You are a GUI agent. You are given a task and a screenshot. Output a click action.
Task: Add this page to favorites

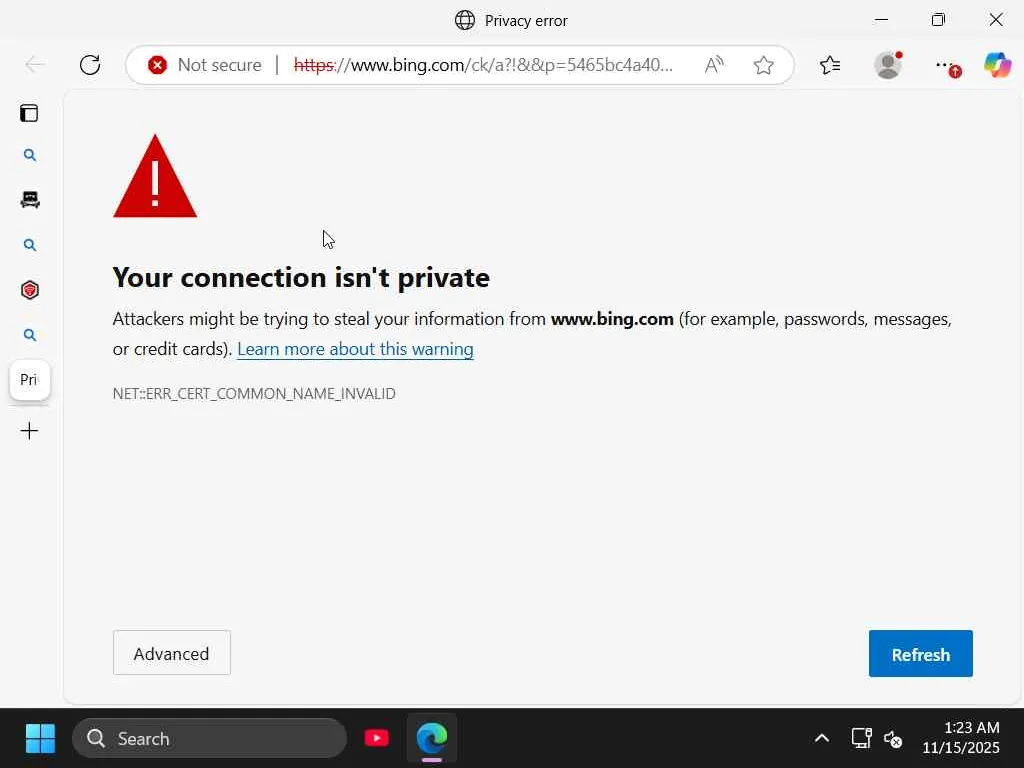point(764,65)
